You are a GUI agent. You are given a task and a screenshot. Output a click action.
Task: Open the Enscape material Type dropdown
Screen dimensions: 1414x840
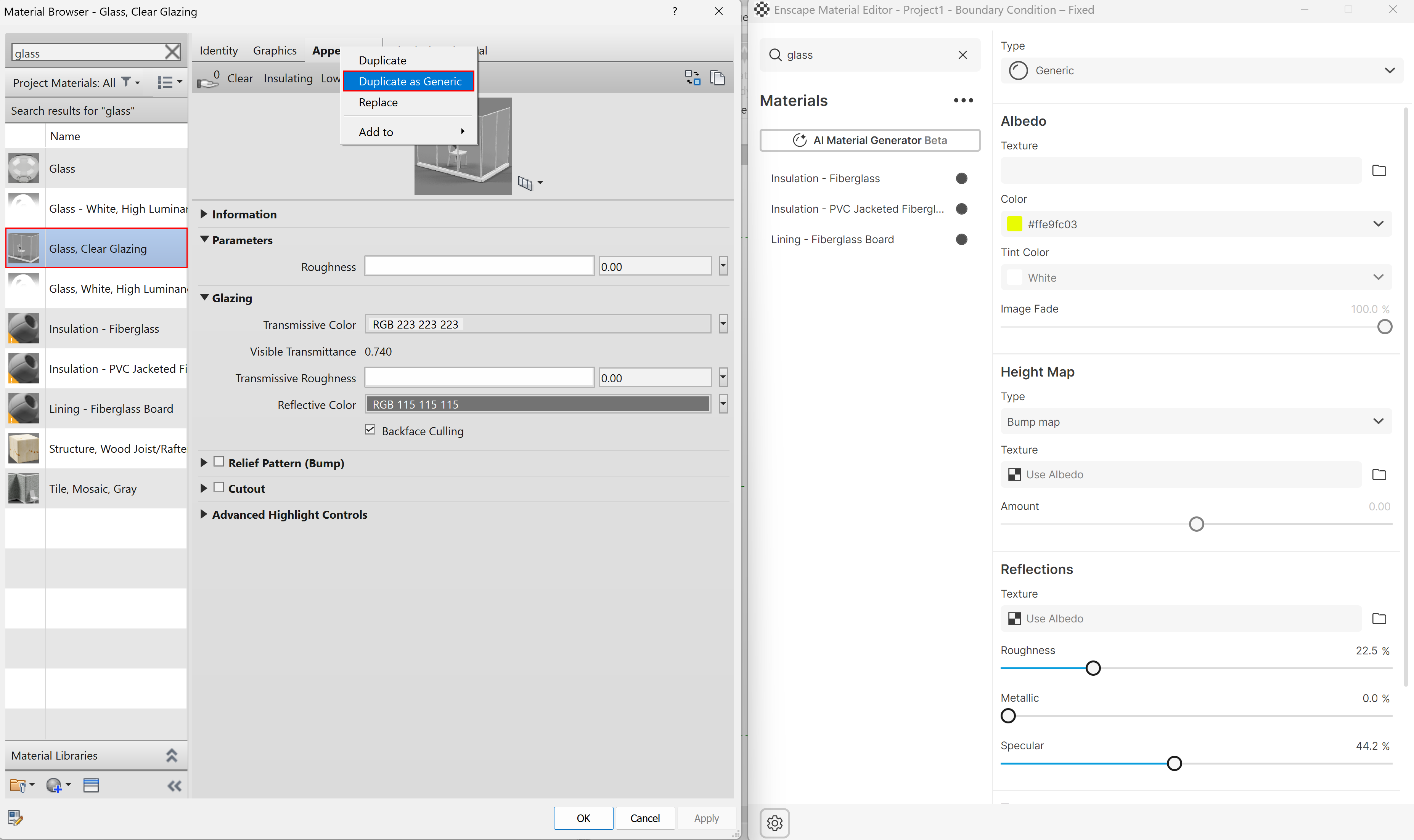[1201, 70]
